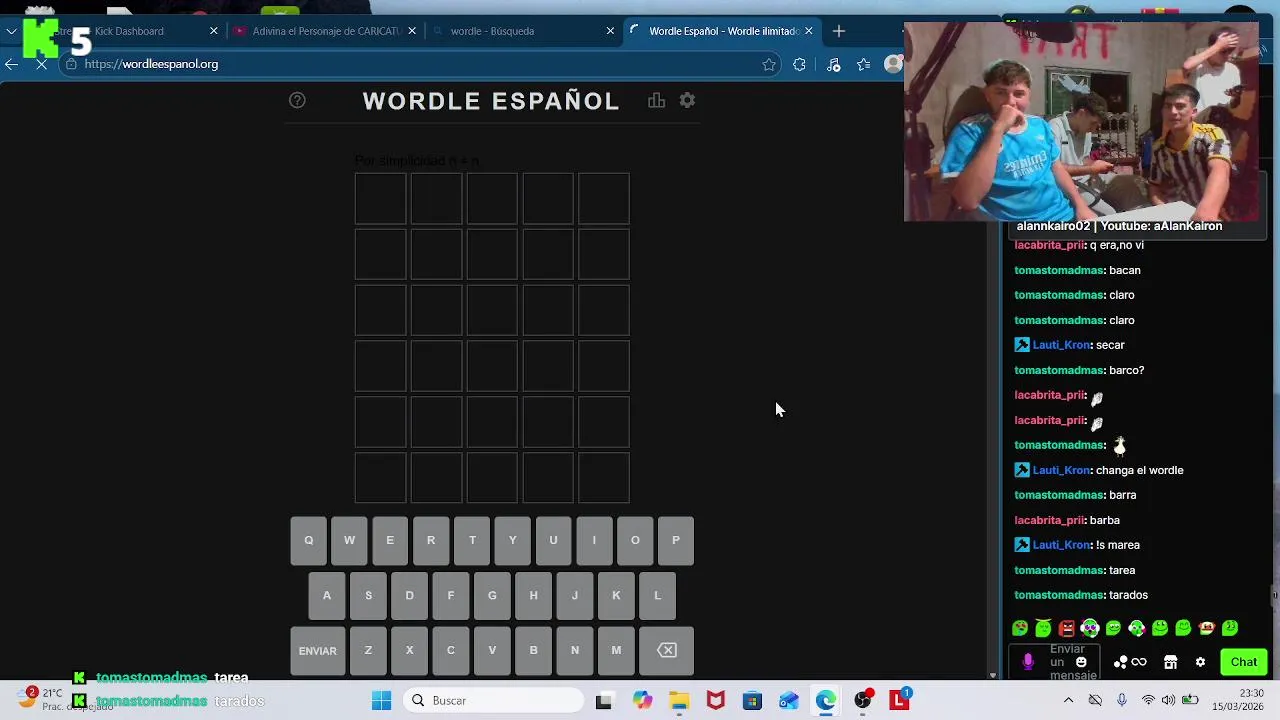This screenshot has height=720, width=1280.
Task: Go back with browser back arrow
Action: point(11,64)
